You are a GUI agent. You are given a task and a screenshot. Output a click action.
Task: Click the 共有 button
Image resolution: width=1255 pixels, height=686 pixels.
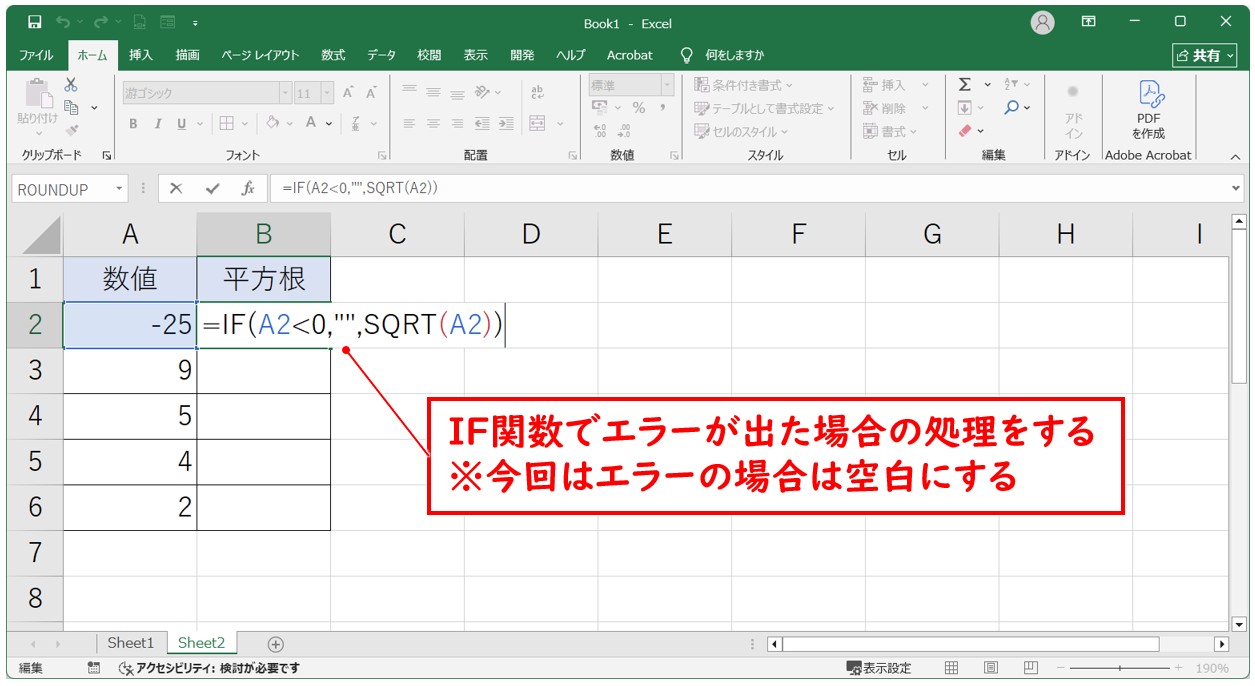tap(1205, 56)
